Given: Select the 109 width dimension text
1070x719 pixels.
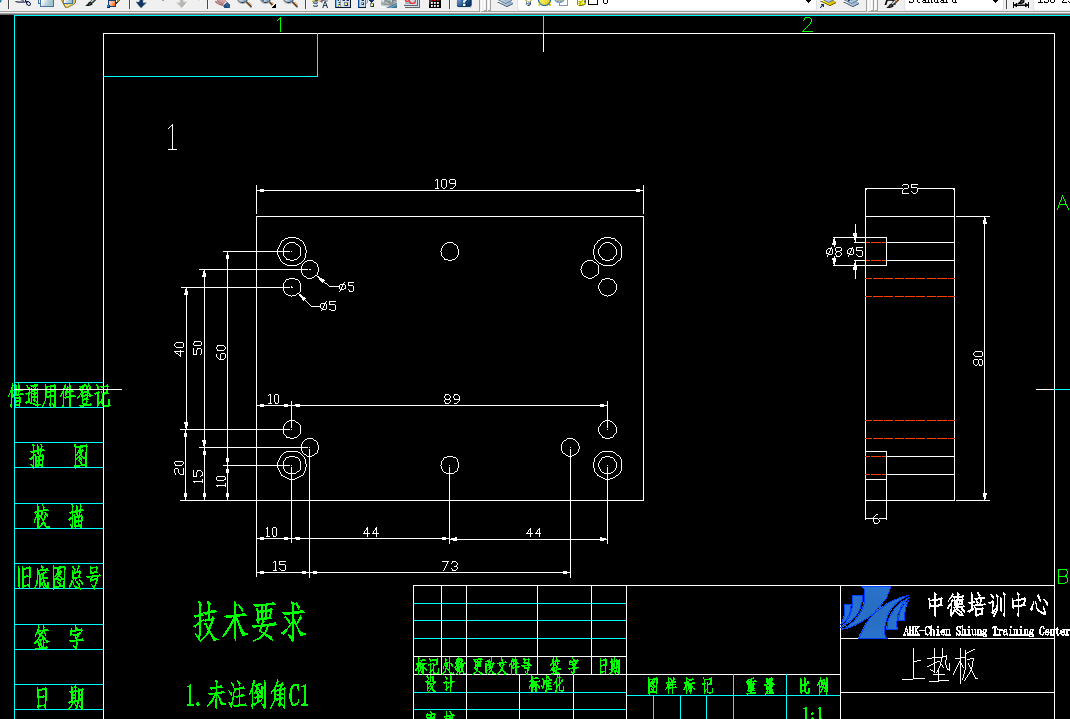Looking at the screenshot, I should coord(445,184).
